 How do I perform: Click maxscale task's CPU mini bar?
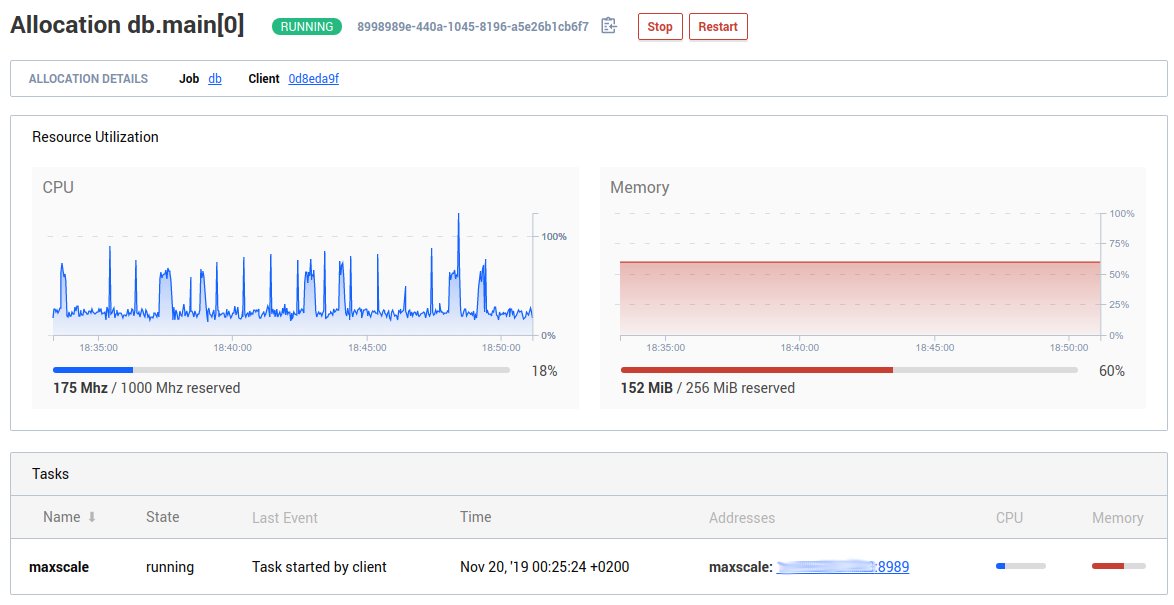point(1020,566)
